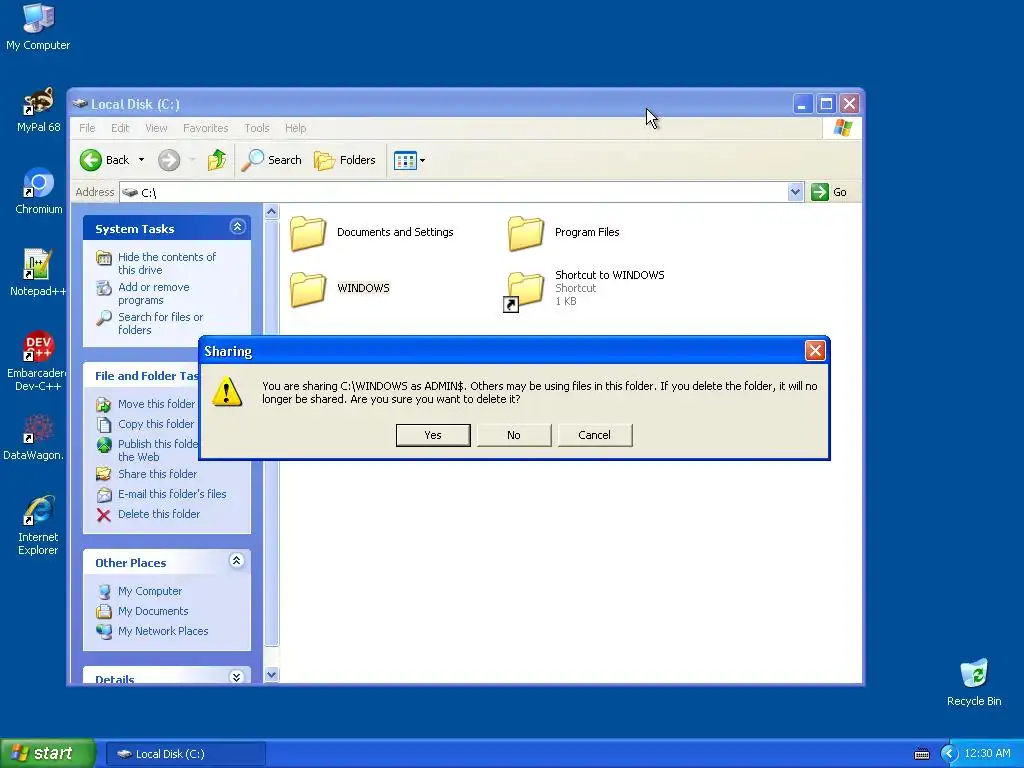Toggle the Folders pane button
1024x768 pixels.
[345, 160]
